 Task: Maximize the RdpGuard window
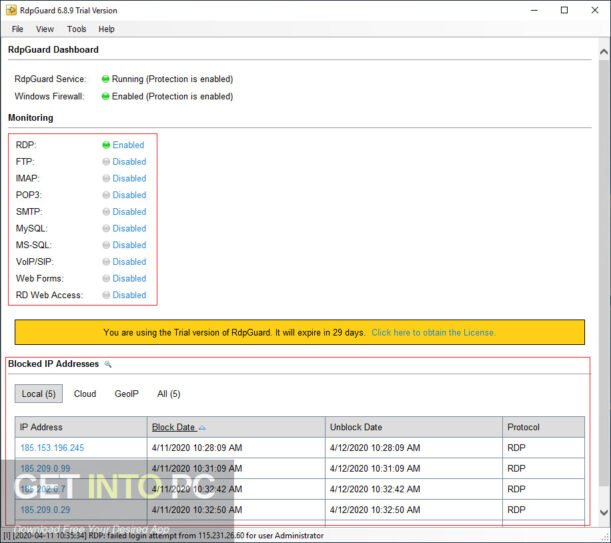pyautogui.click(x=564, y=11)
